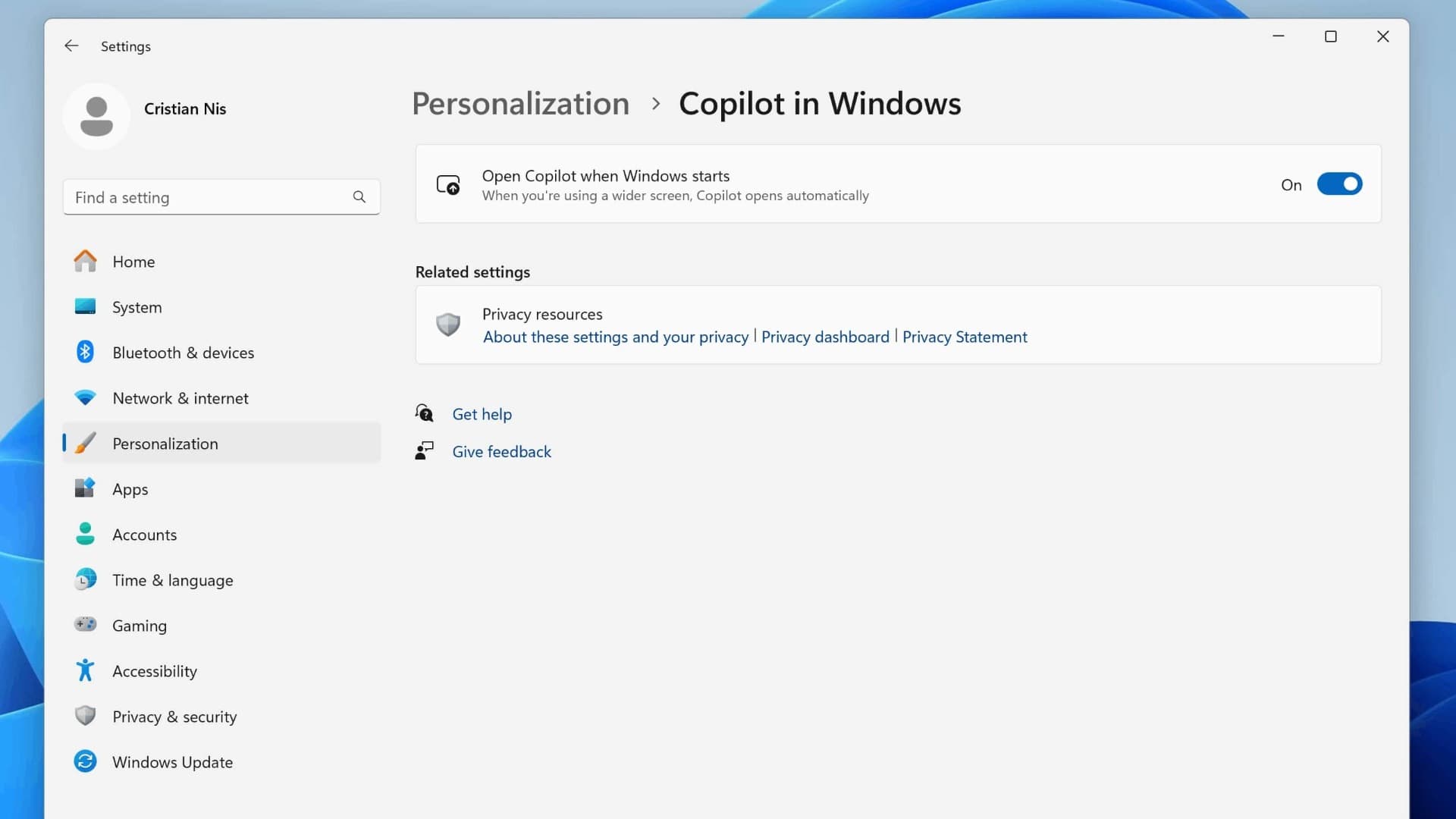This screenshot has width=1456, height=819.
Task: Click the search magnifier in Find a setting
Action: 359,197
